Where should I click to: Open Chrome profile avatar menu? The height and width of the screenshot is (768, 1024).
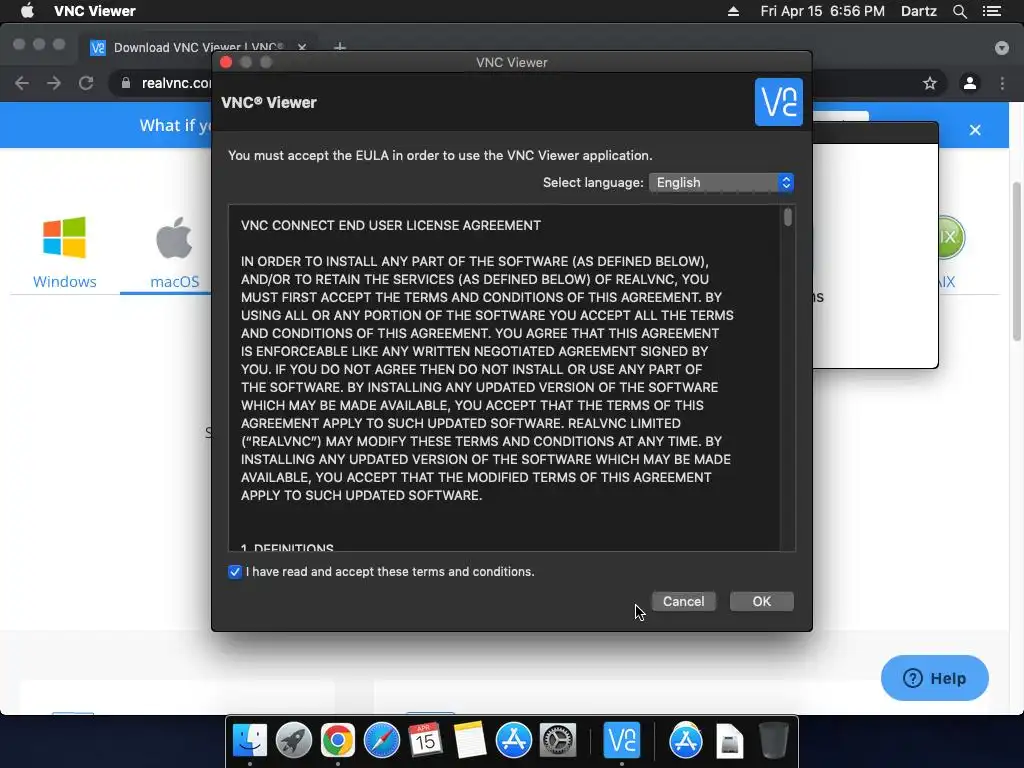[970, 83]
